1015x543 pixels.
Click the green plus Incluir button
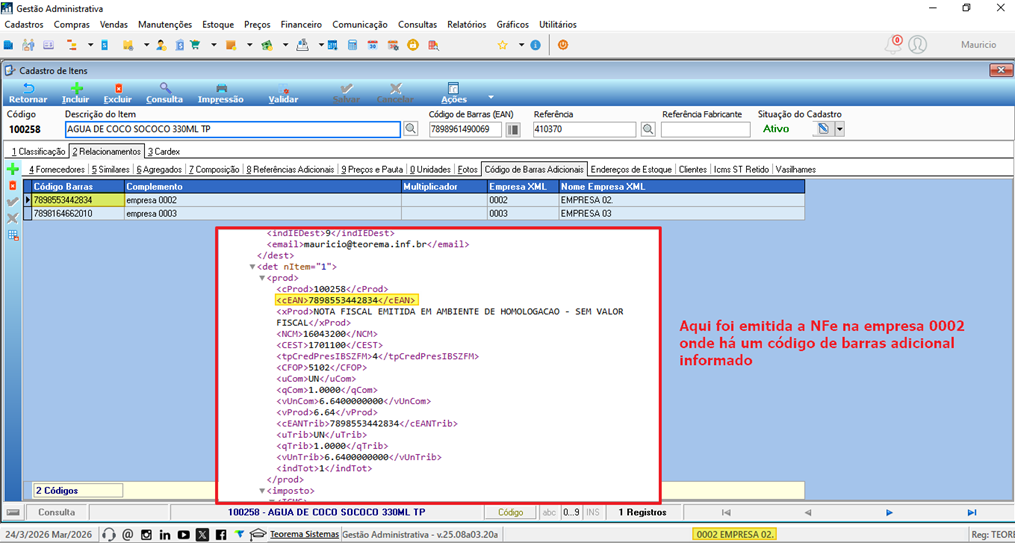coord(76,94)
